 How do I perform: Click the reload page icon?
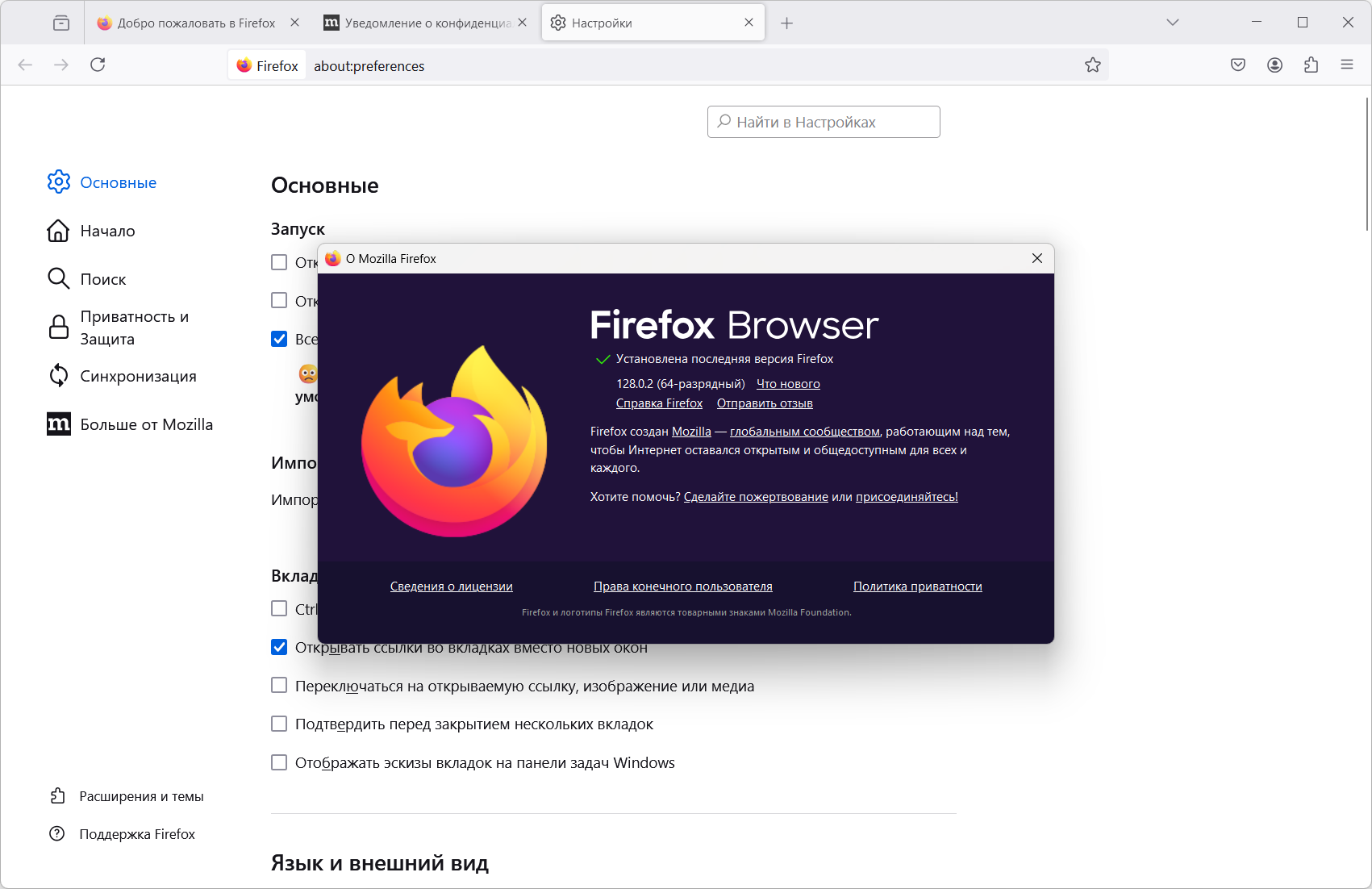pyautogui.click(x=98, y=65)
